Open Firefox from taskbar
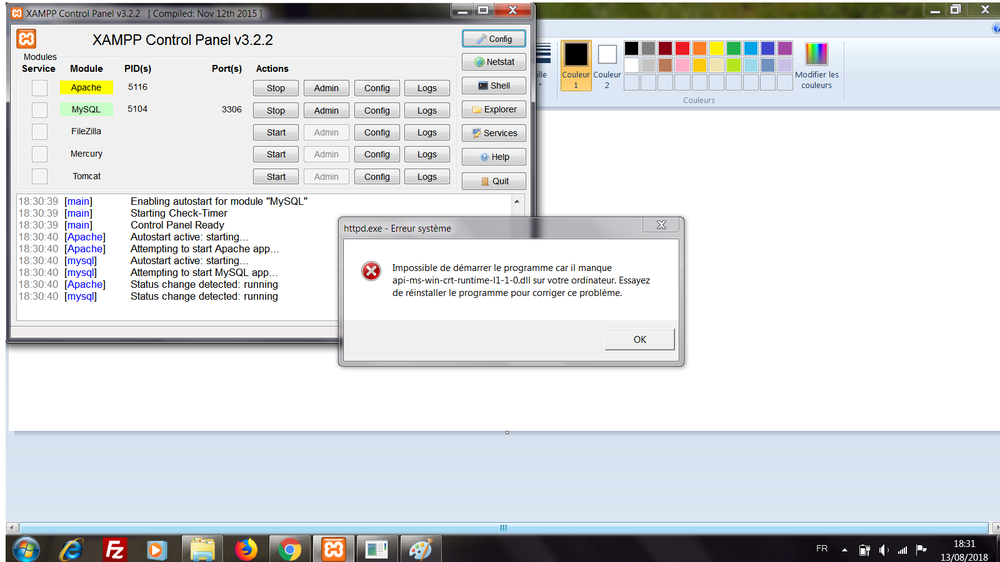This screenshot has height=562, width=1000. (x=246, y=549)
